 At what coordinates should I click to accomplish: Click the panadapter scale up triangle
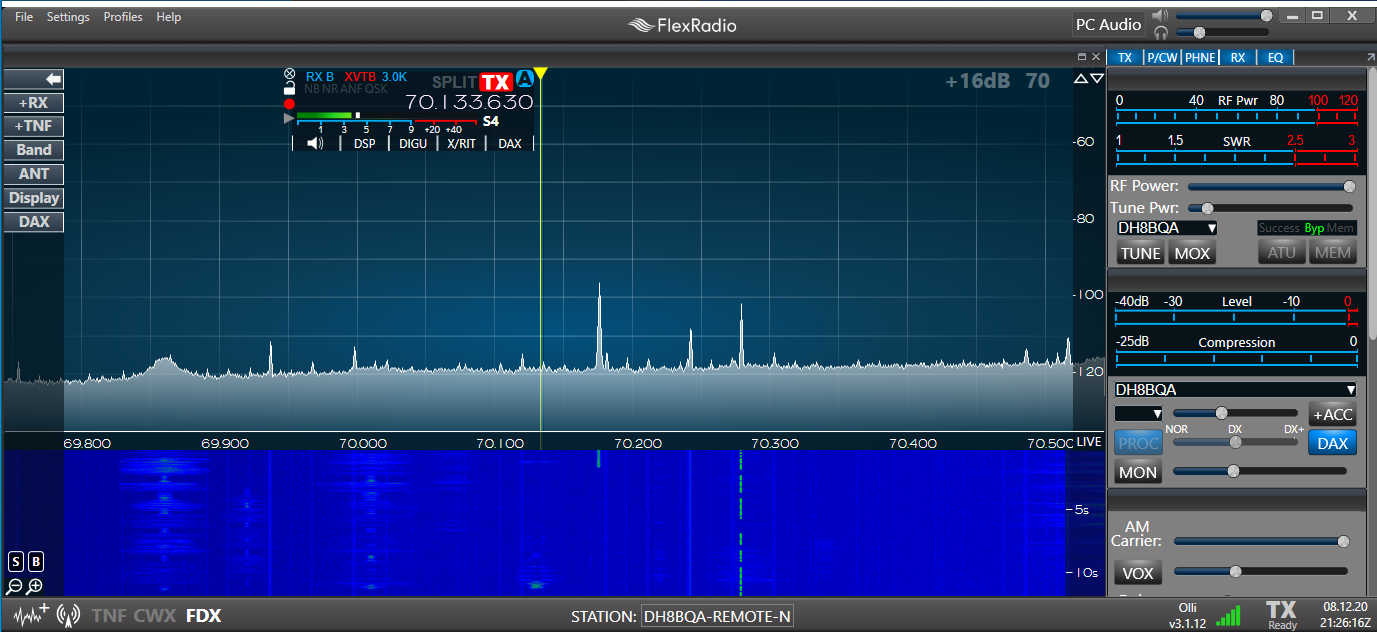click(1080, 79)
